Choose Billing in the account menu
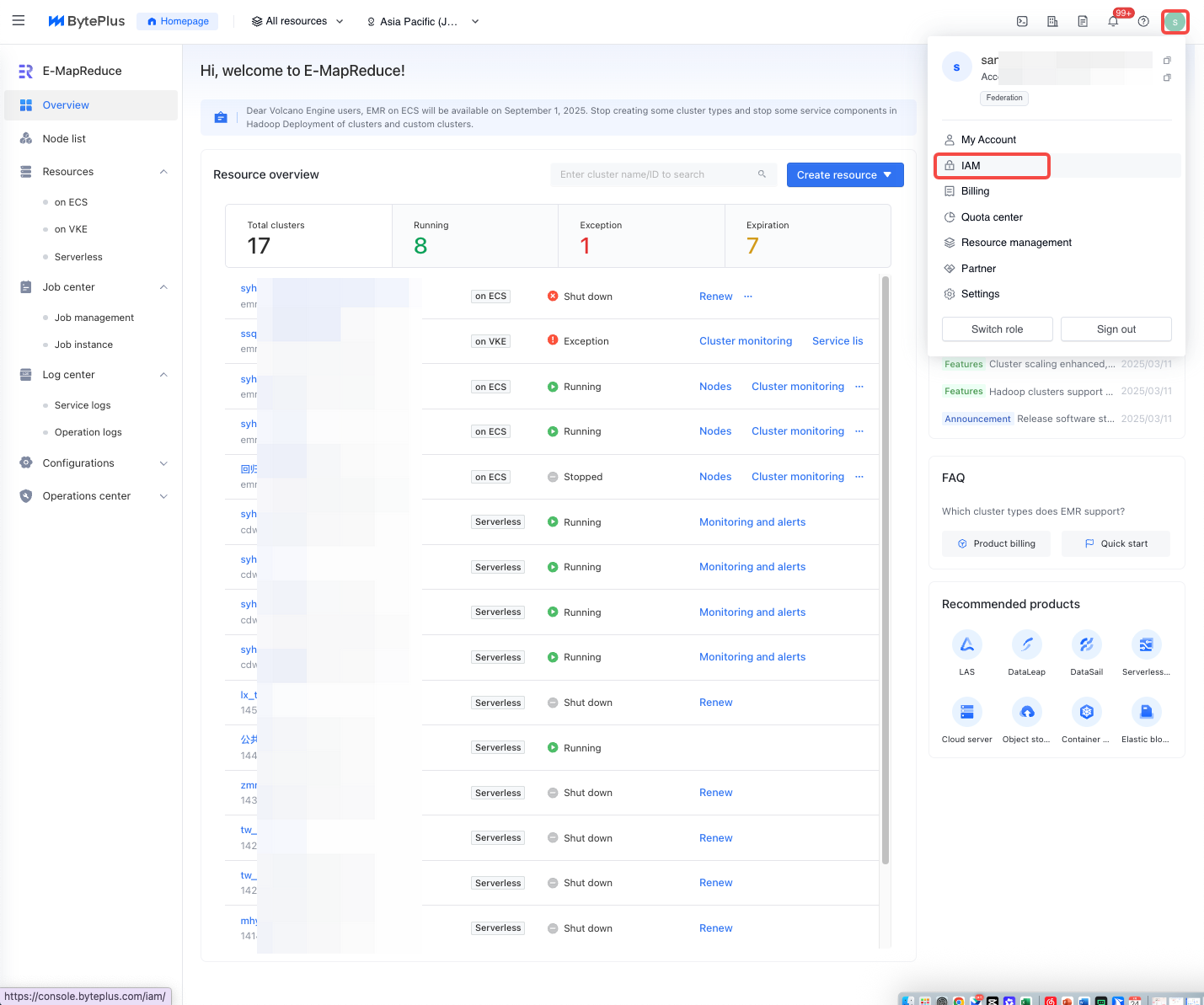The height and width of the screenshot is (1005, 1204). 975,191
